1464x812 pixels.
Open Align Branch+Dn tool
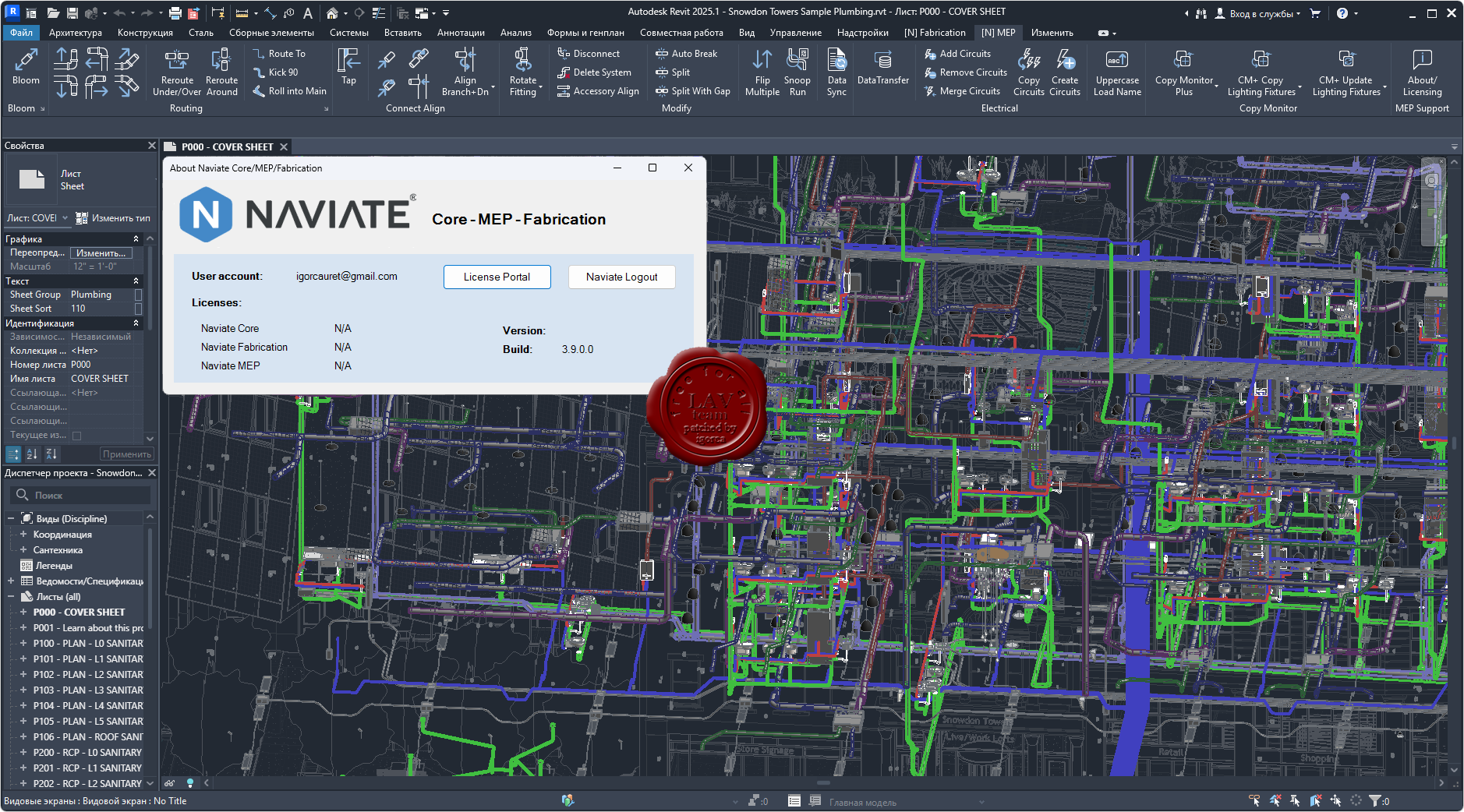pyautogui.click(x=465, y=72)
